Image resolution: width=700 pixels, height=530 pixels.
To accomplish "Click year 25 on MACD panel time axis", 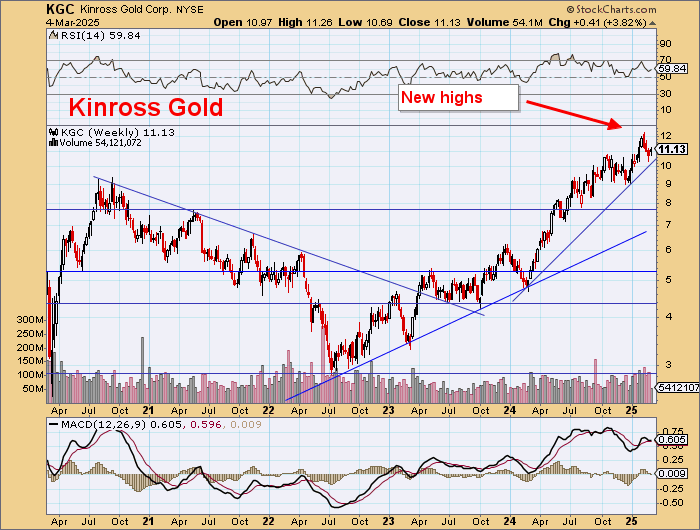I will (x=631, y=522).
